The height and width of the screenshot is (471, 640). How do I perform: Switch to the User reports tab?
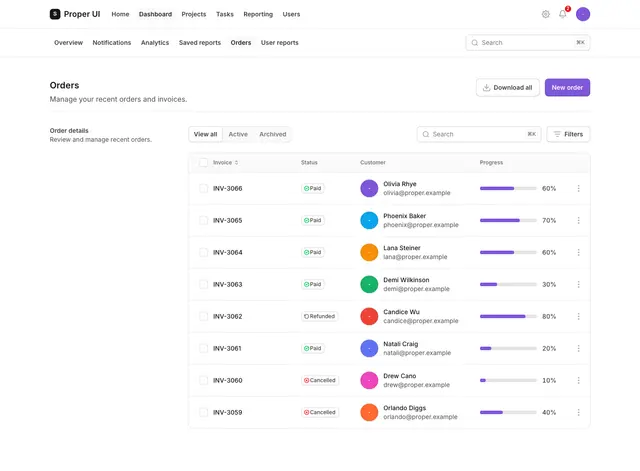(280, 42)
